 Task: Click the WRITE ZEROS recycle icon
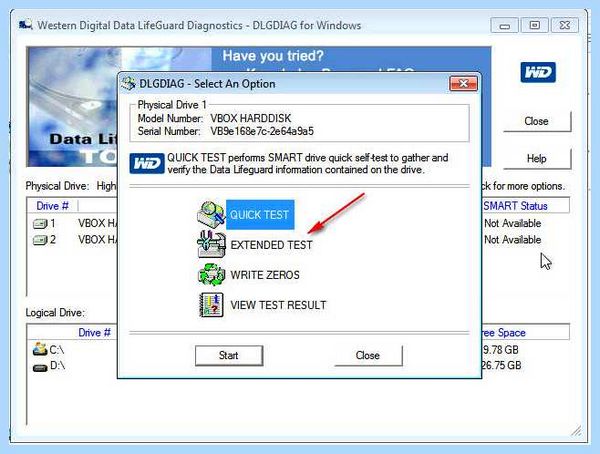(x=211, y=275)
